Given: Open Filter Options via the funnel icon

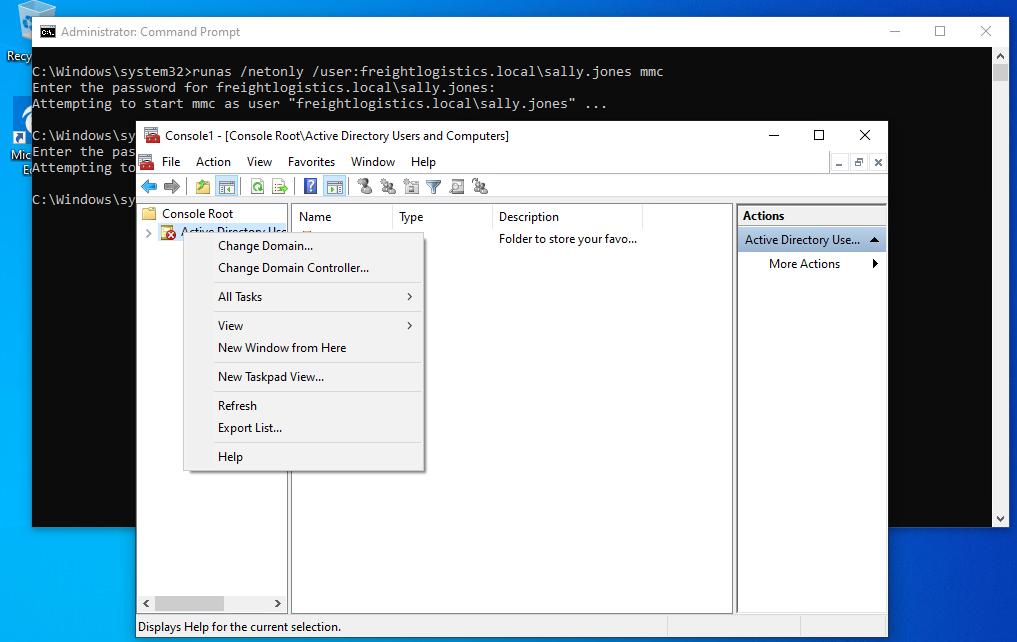Looking at the screenshot, I should (433, 186).
